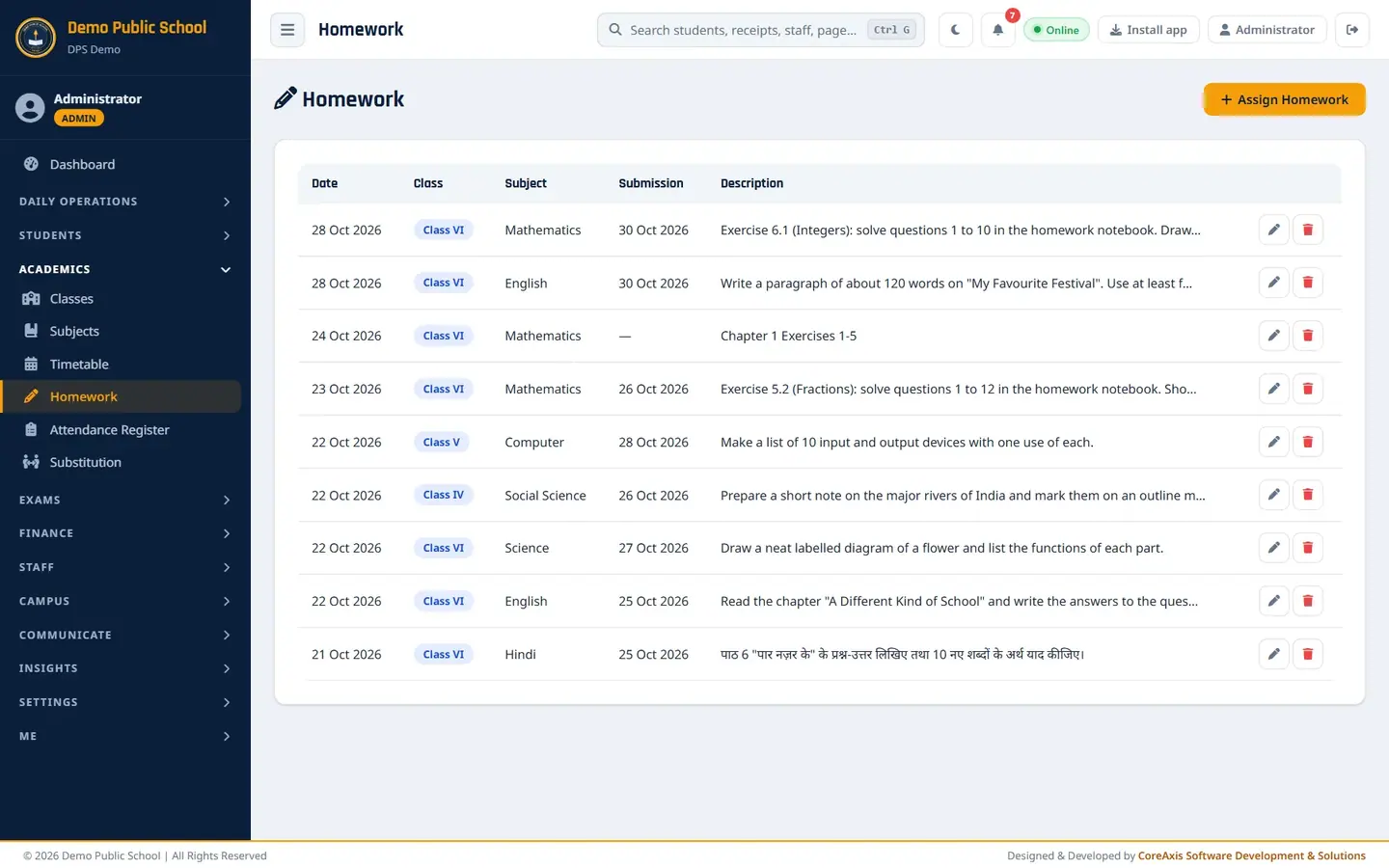Open the Attendance Register page

122,429
